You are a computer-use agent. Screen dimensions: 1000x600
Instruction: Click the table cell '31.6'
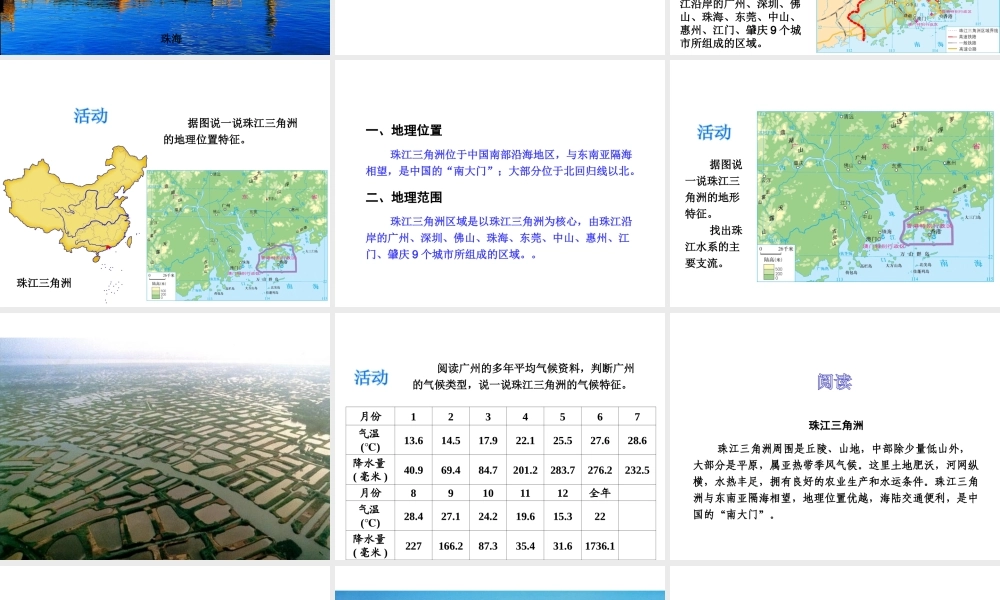tap(562, 546)
